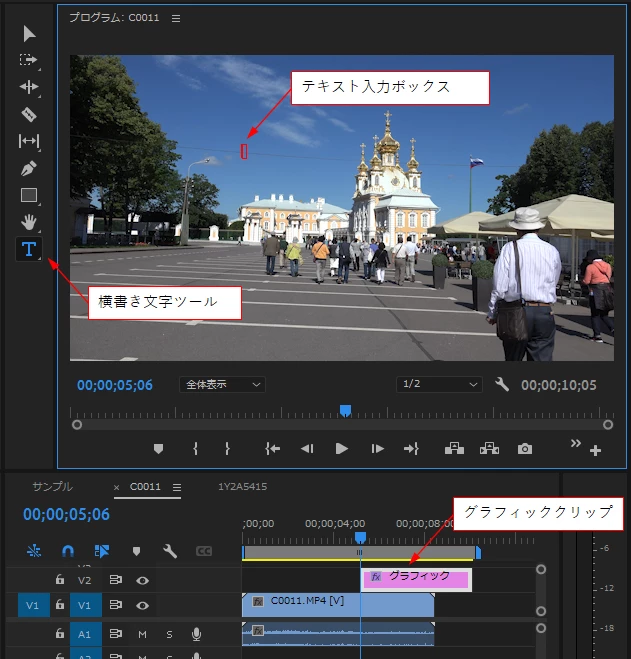Switch to the 1Y2A5415 tab
631x659 pixels.
(243, 487)
